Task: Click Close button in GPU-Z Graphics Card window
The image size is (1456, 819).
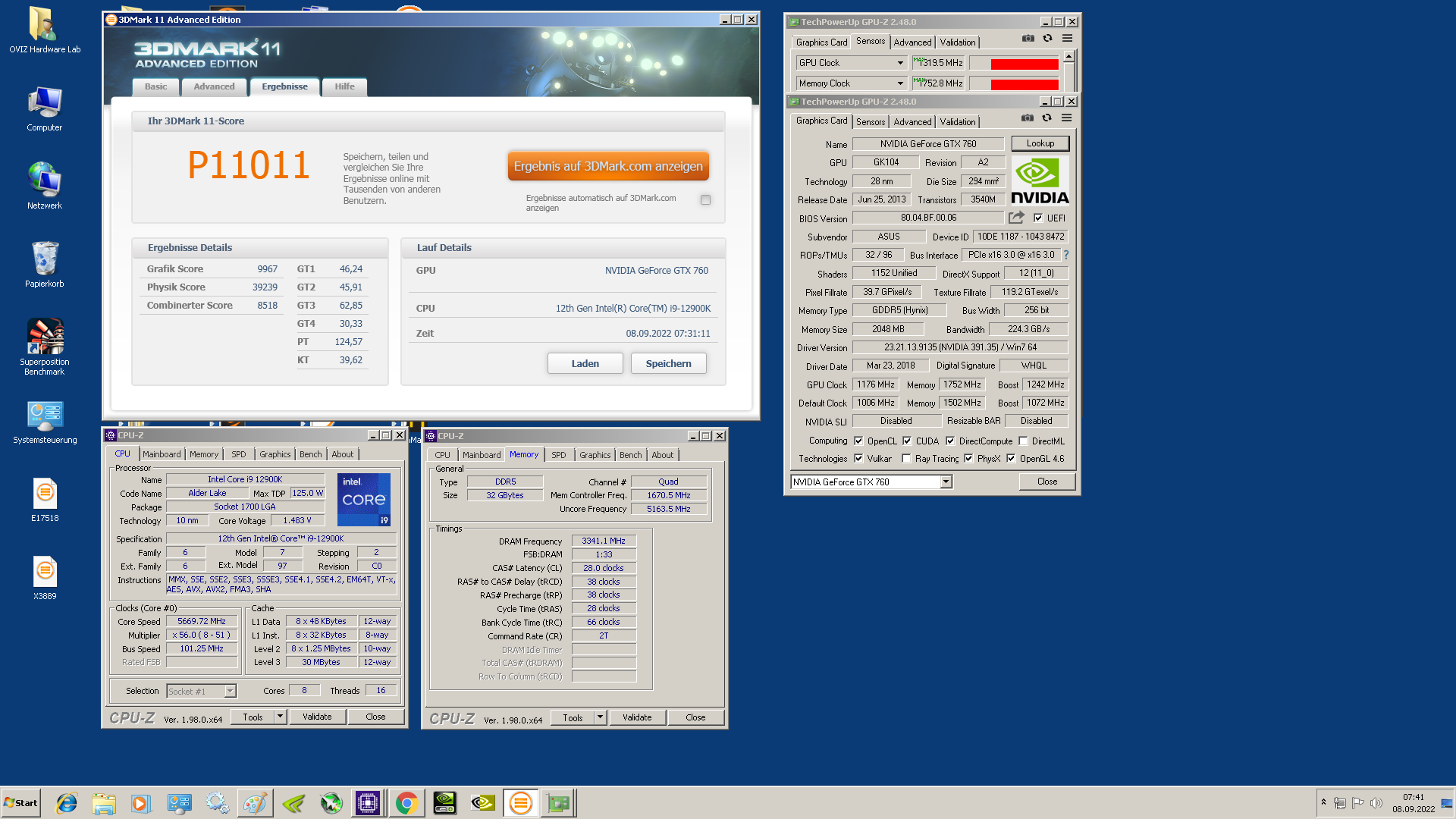Action: coord(1046,482)
